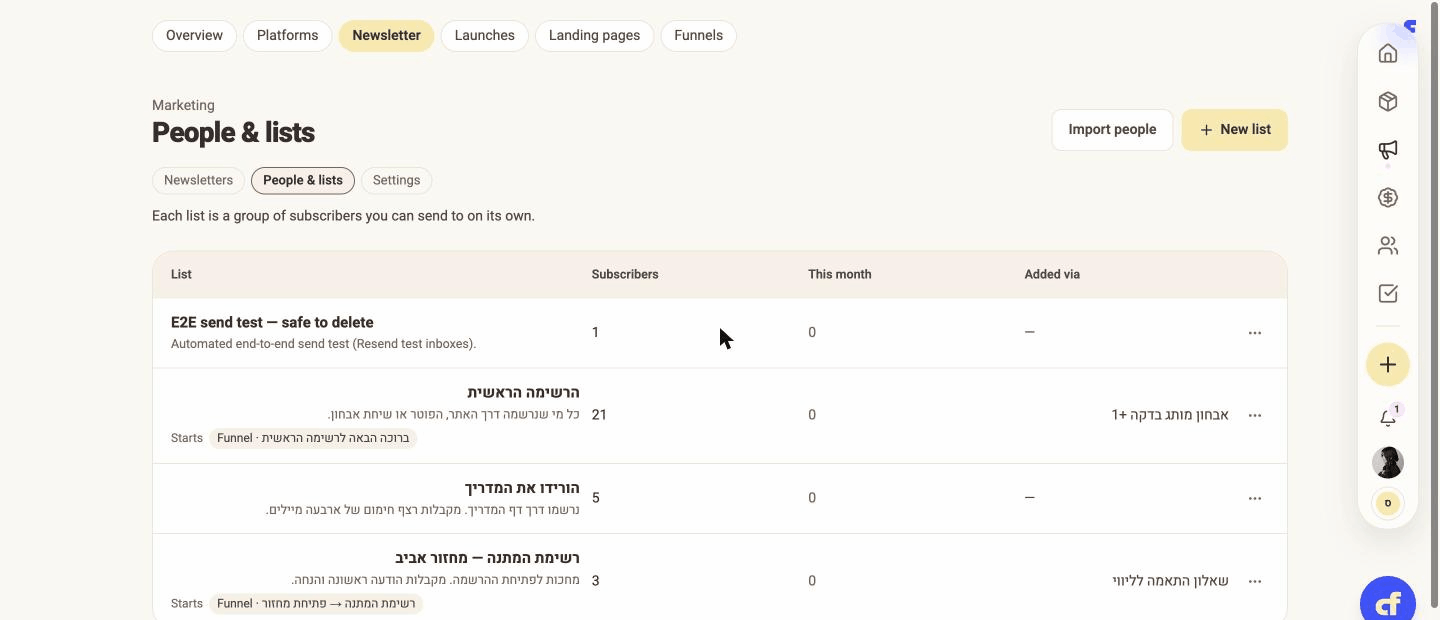Click the This month column header
Viewport: 1440px width, 620px height.
point(840,275)
